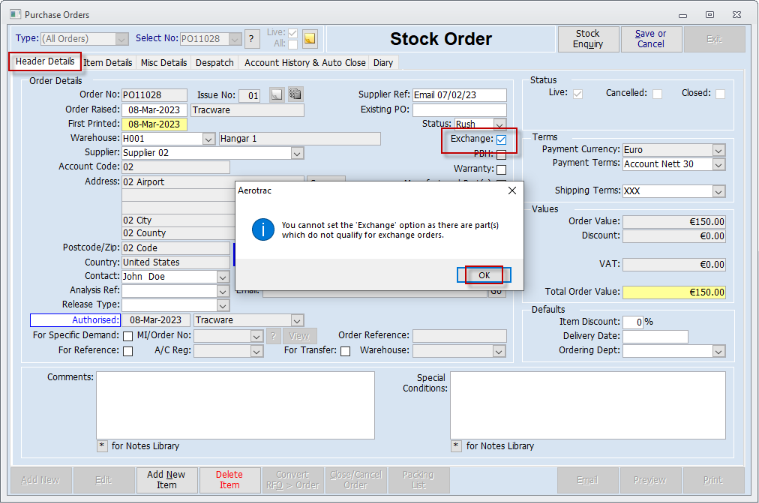Click the Supplier Ref input field
This screenshot has width=759, height=503.
pyautogui.click(x=459, y=95)
